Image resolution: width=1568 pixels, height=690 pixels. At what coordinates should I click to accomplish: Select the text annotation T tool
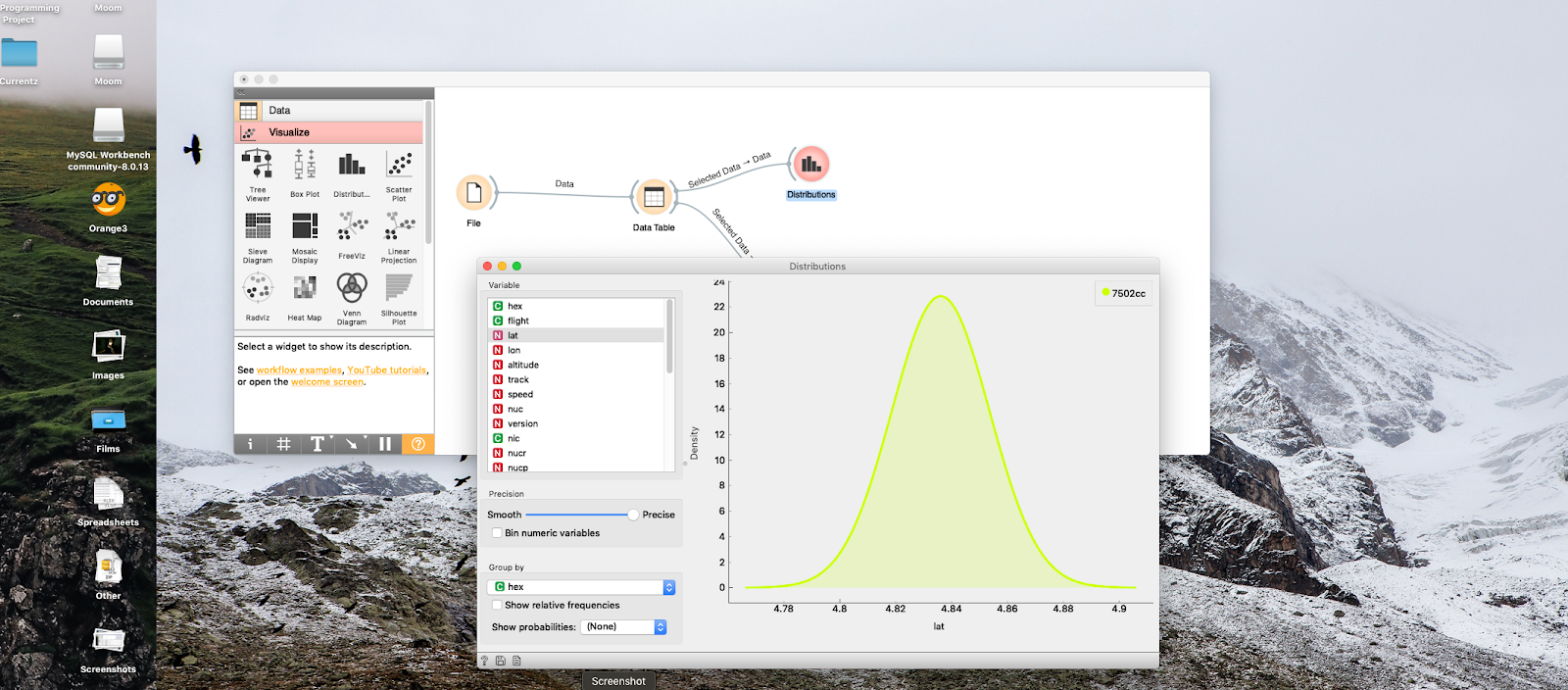coord(317,444)
